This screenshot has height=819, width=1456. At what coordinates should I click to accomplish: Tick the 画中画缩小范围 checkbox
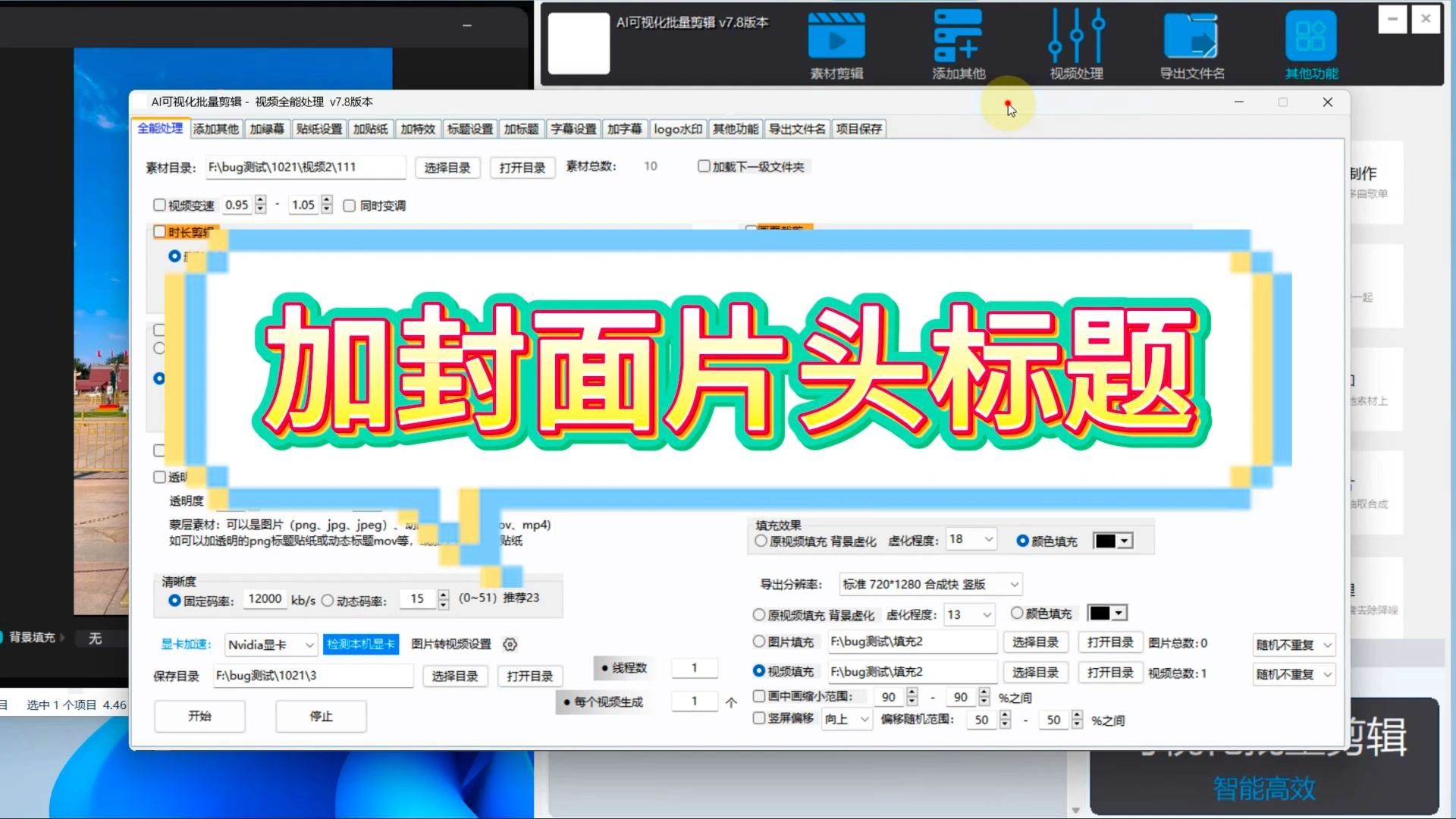coord(758,695)
